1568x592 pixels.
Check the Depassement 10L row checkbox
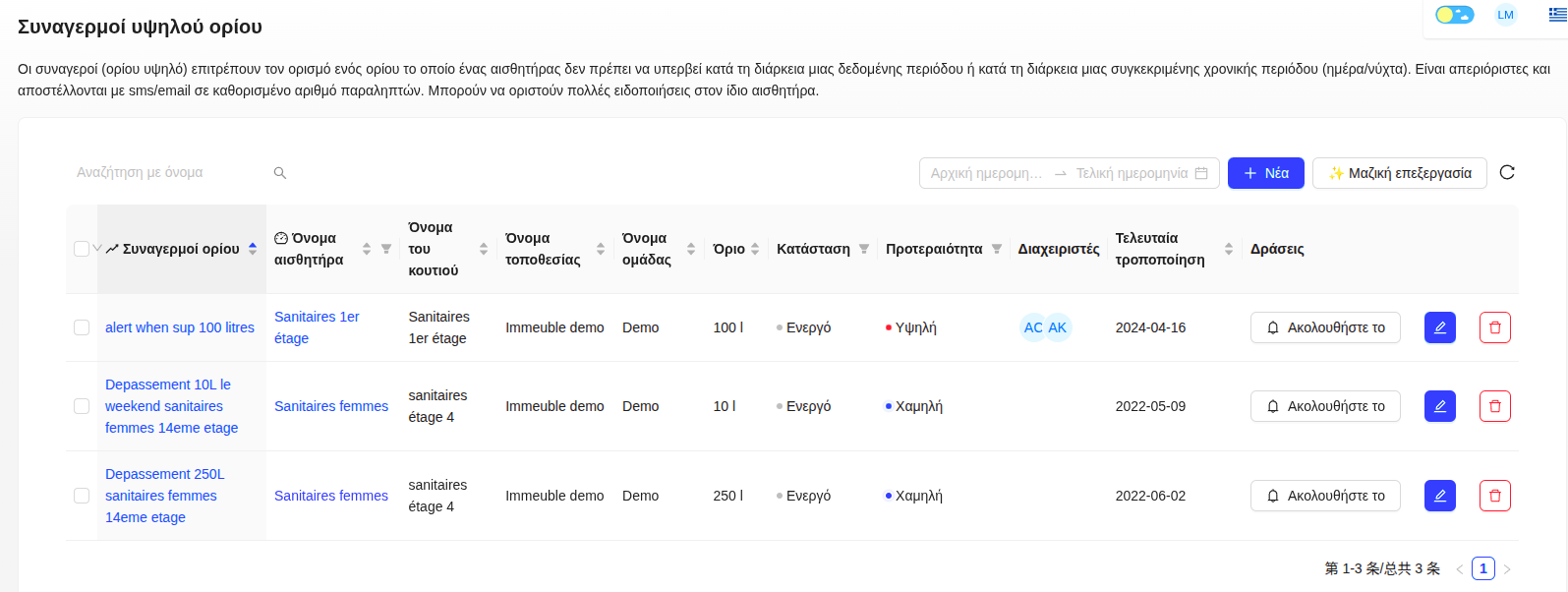[x=82, y=406]
